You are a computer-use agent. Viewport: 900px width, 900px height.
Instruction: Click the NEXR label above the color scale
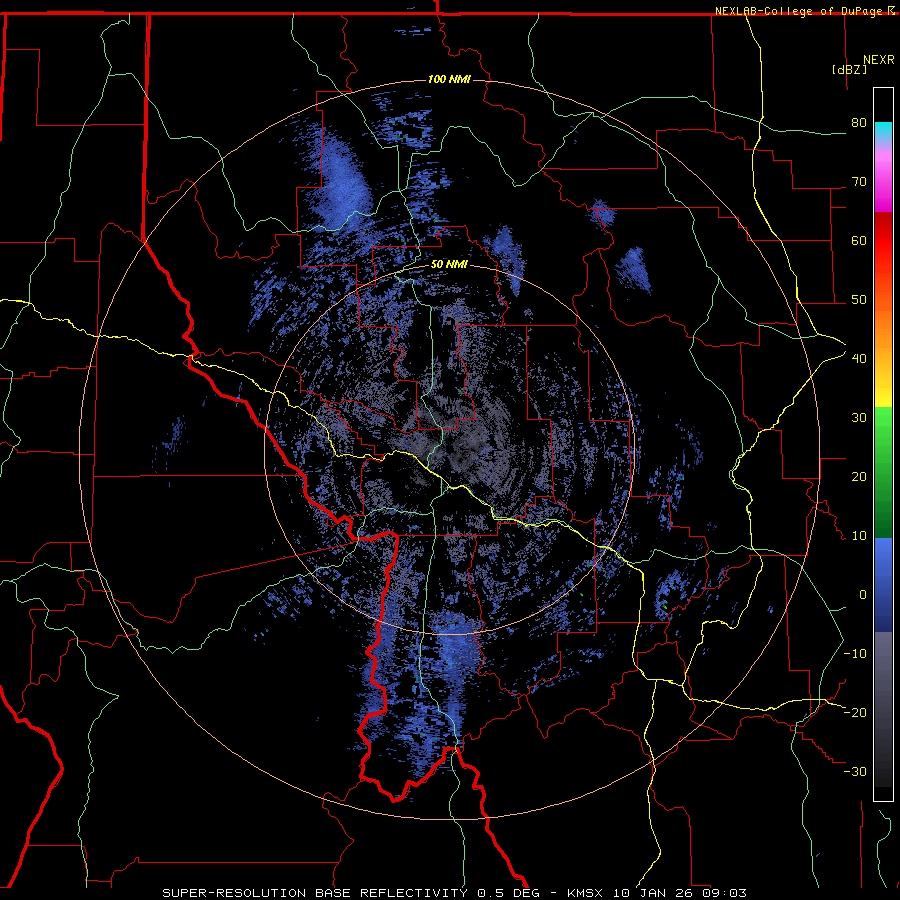[x=878, y=60]
